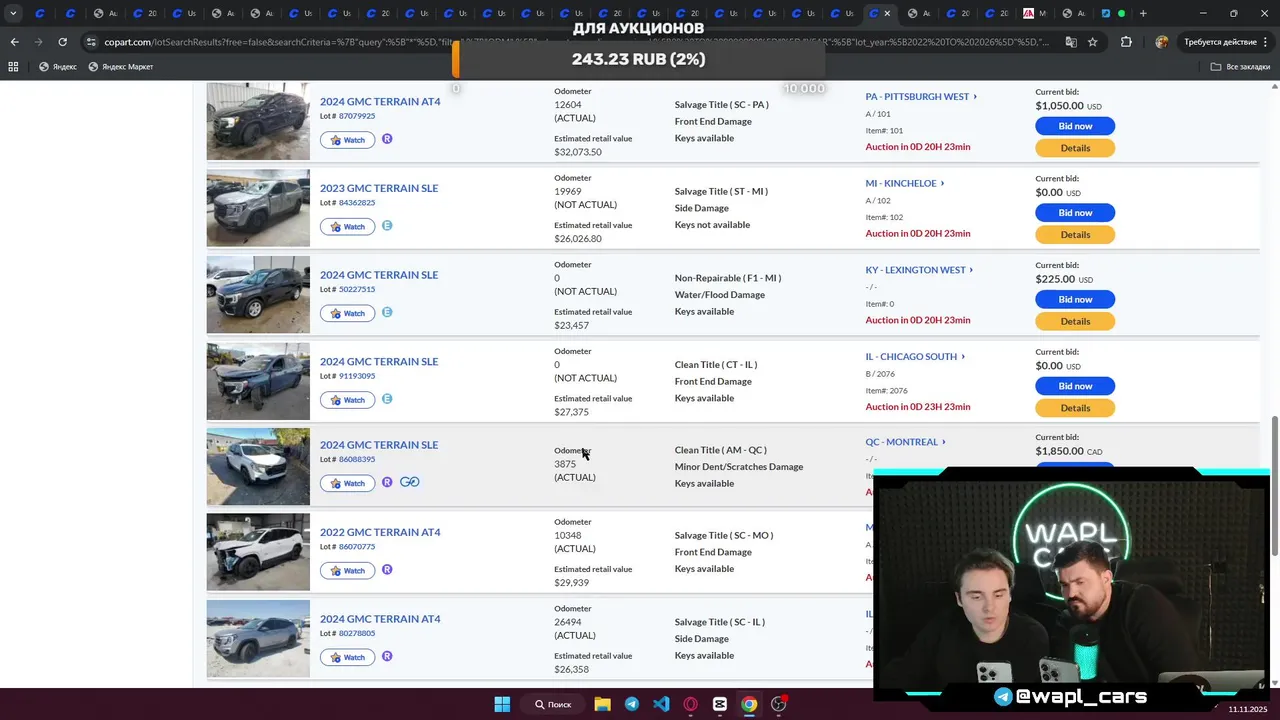The width and height of the screenshot is (1280, 720).
Task: Open CapCut from the taskbar
Action: click(720, 704)
